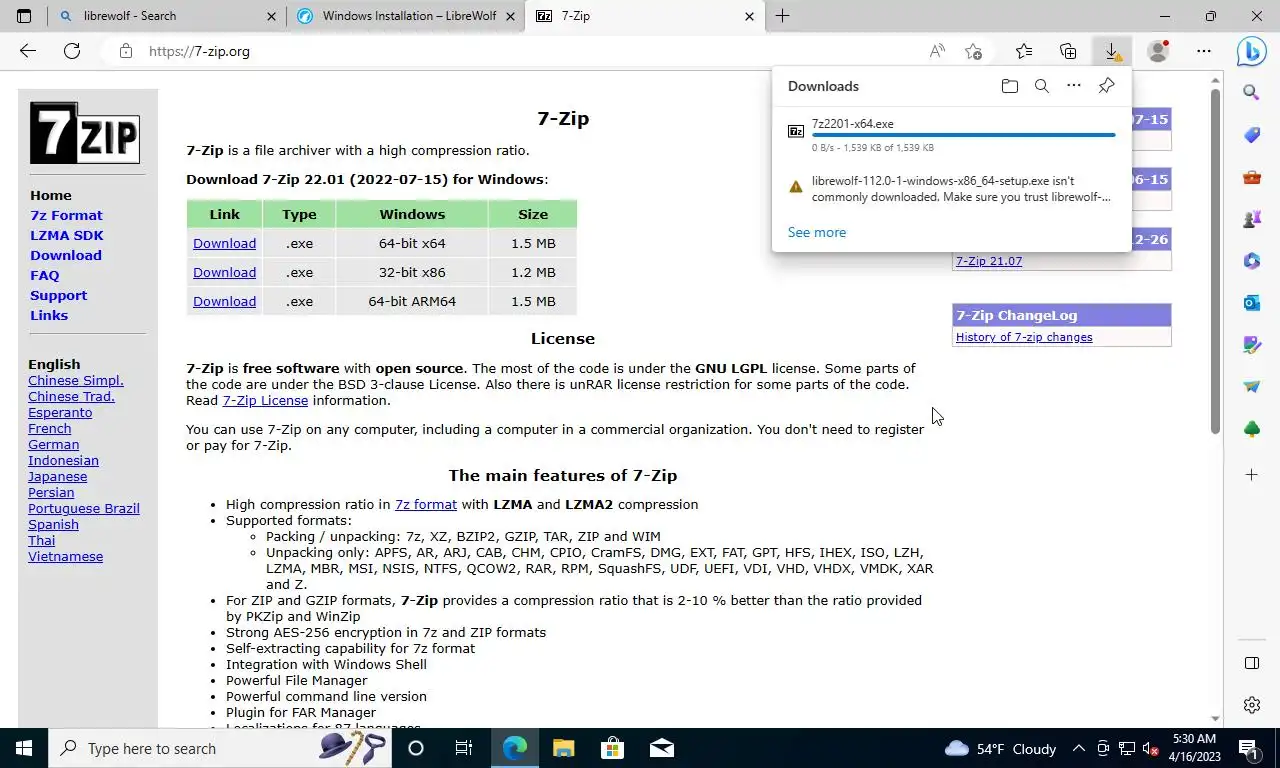Open sidebar Microsoft 365 icon
1280x768 pixels.
click(1252, 261)
